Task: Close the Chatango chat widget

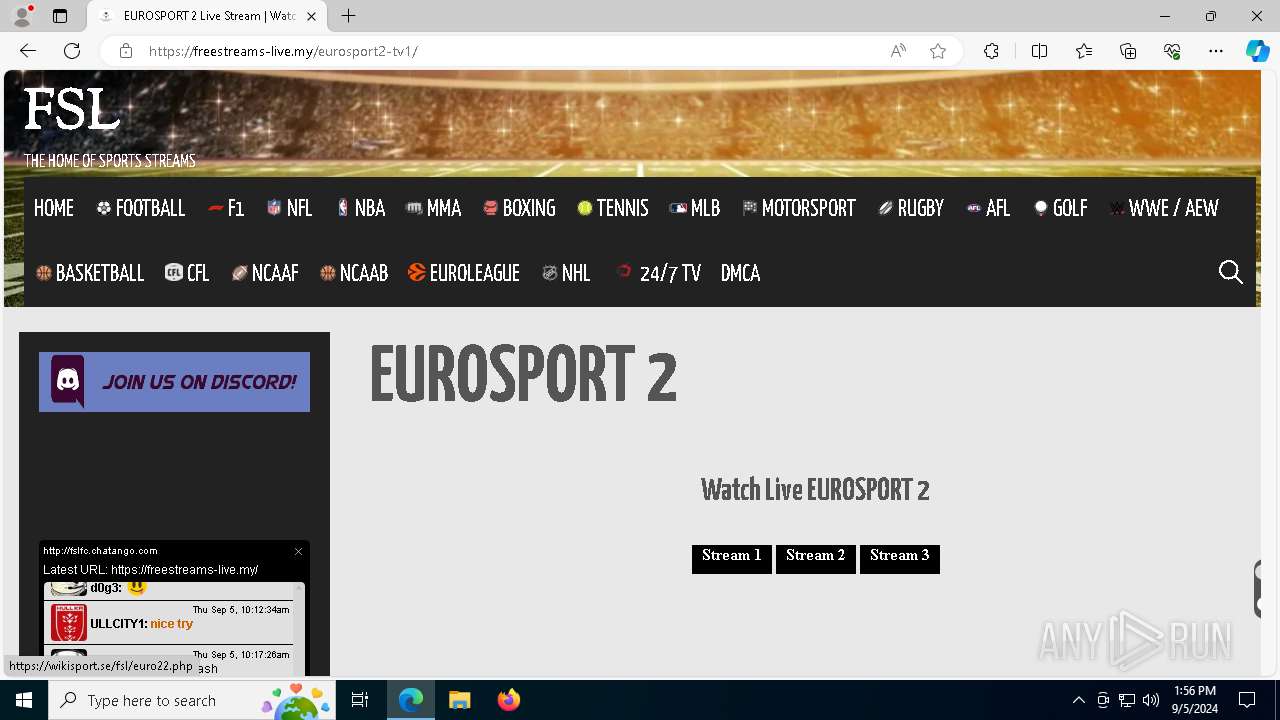Action: [x=298, y=551]
